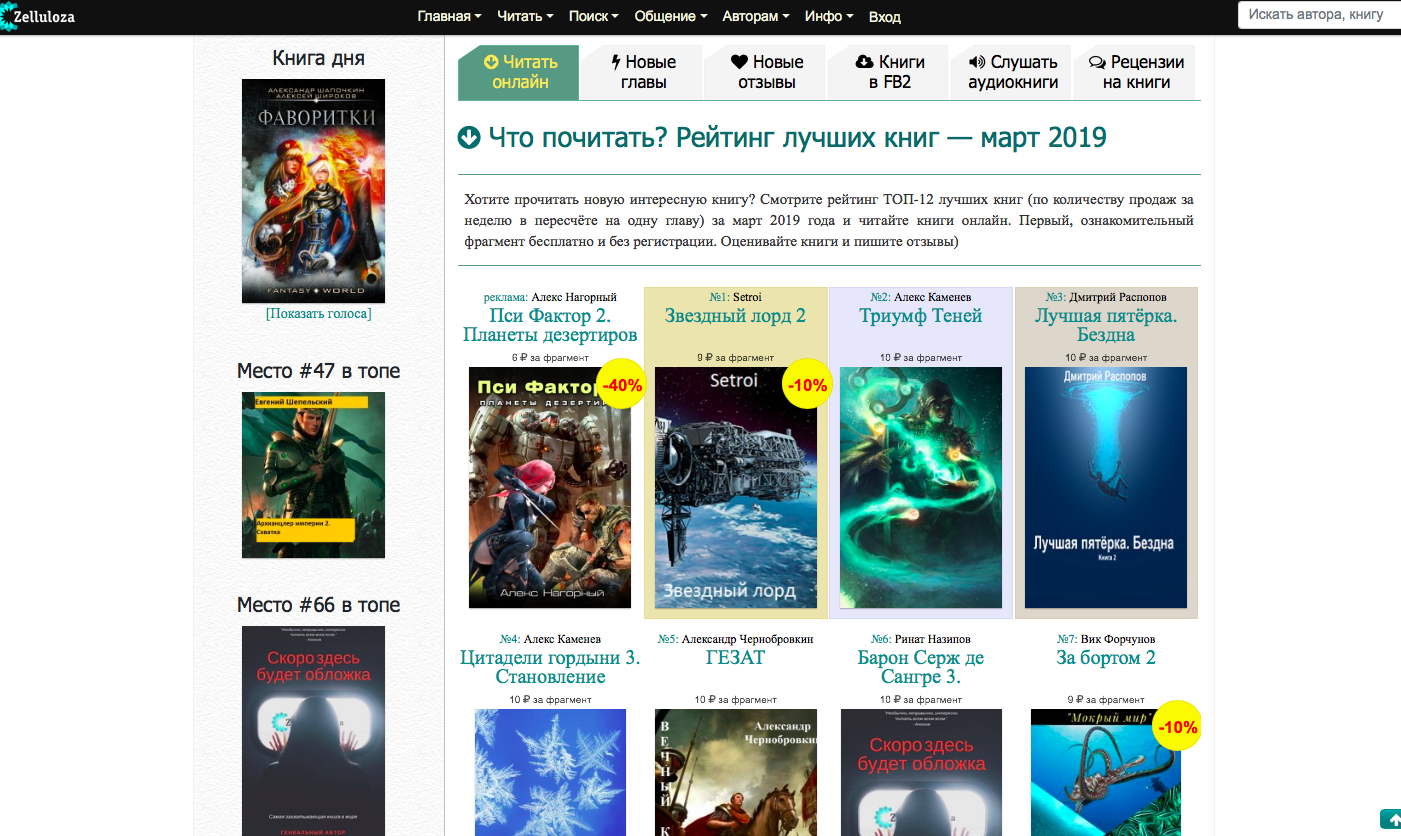Click the Звездный лорд 2 title link
This screenshot has height=836, width=1401.
tap(735, 316)
